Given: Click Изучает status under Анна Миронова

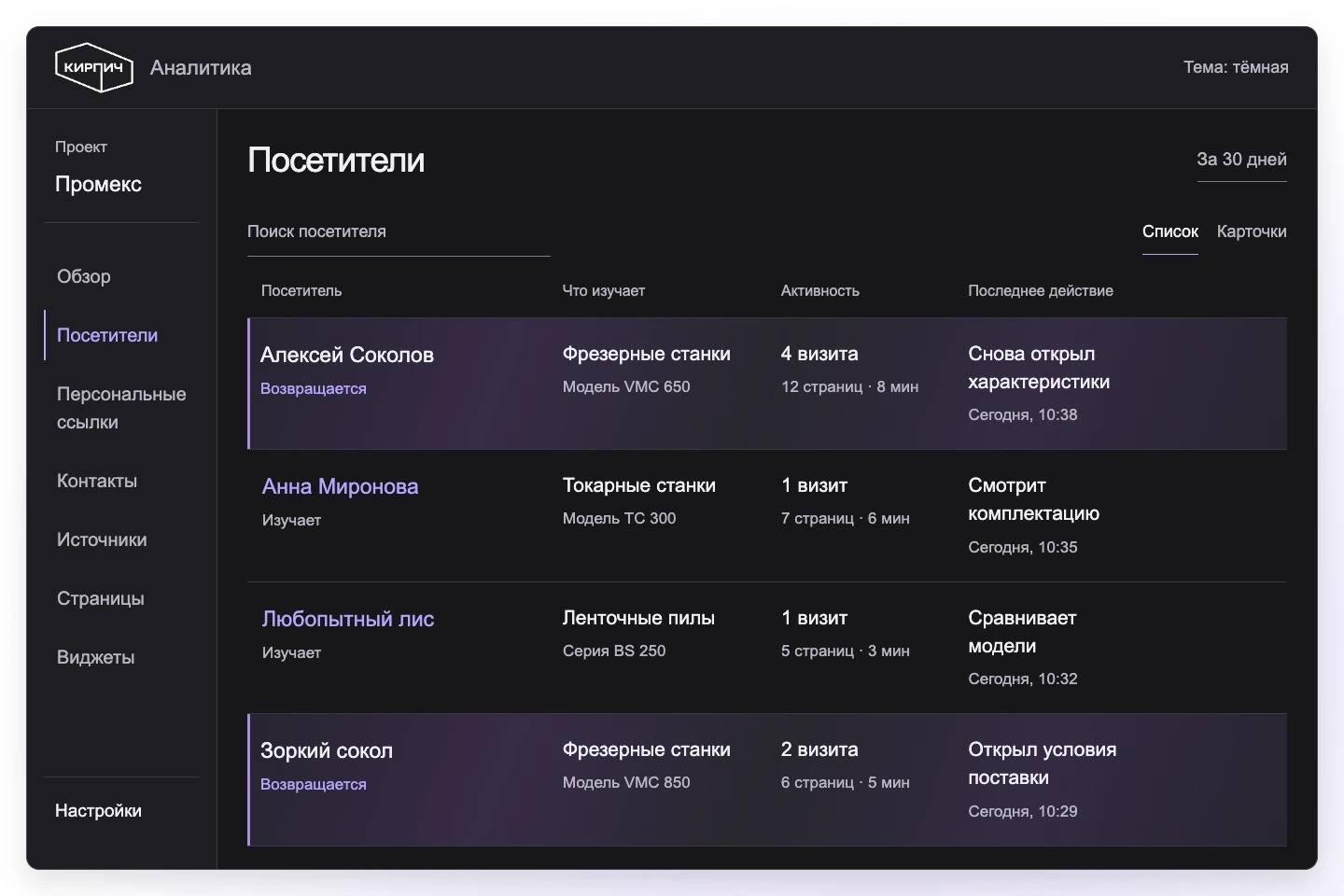Looking at the screenshot, I should point(291,520).
